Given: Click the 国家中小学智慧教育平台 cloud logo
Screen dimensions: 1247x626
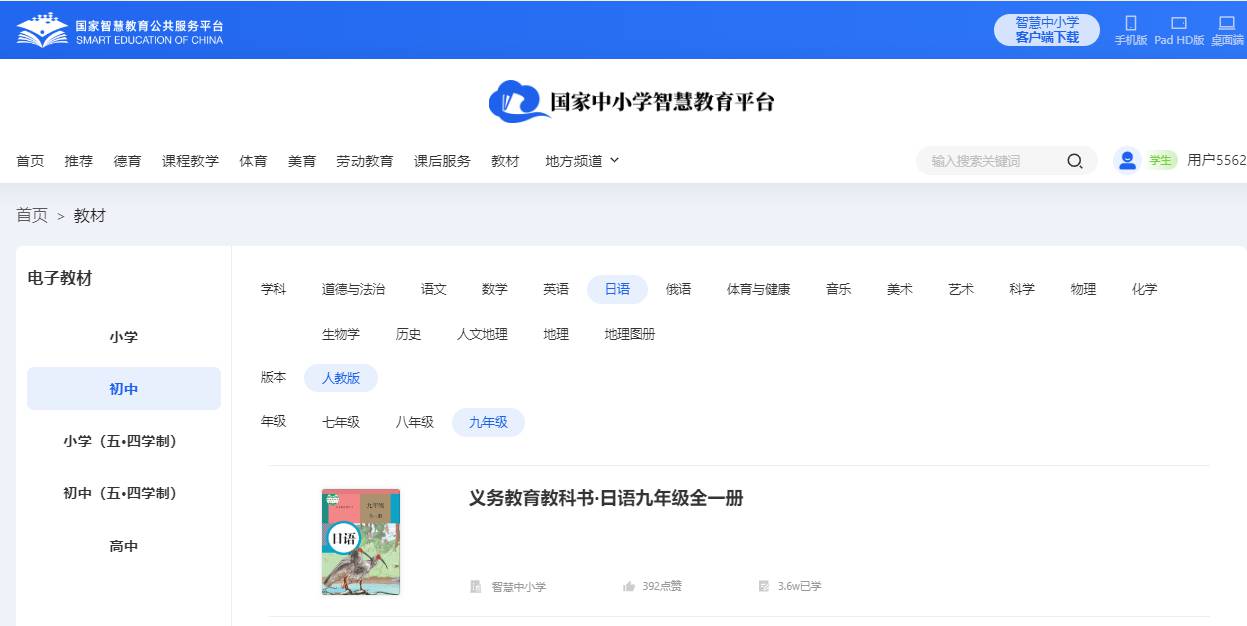Looking at the screenshot, I should pos(631,101).
